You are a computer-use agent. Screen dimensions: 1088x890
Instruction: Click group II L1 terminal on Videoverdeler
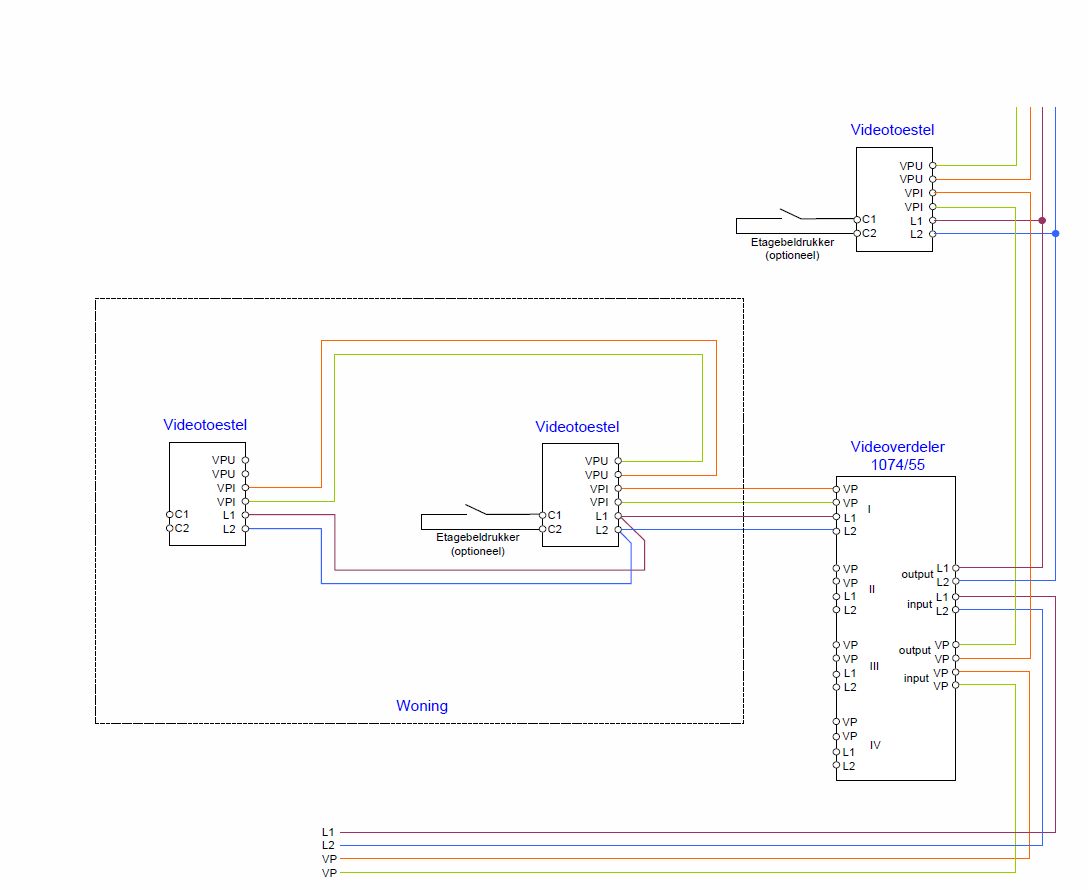(x=836, y=597)
